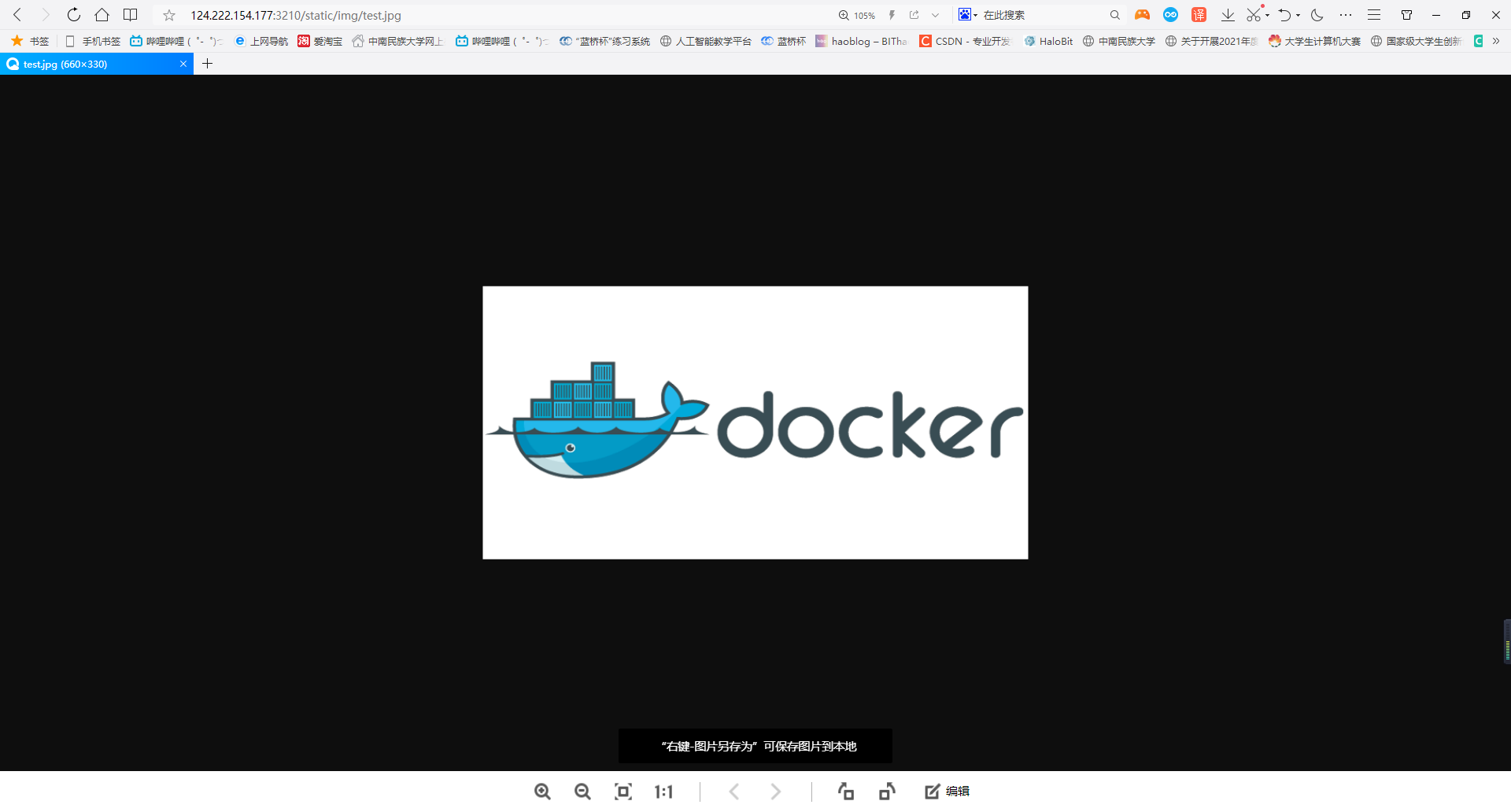Minimize the browser window
The height and width of the screenshot is (812, 1511).
1436,15
